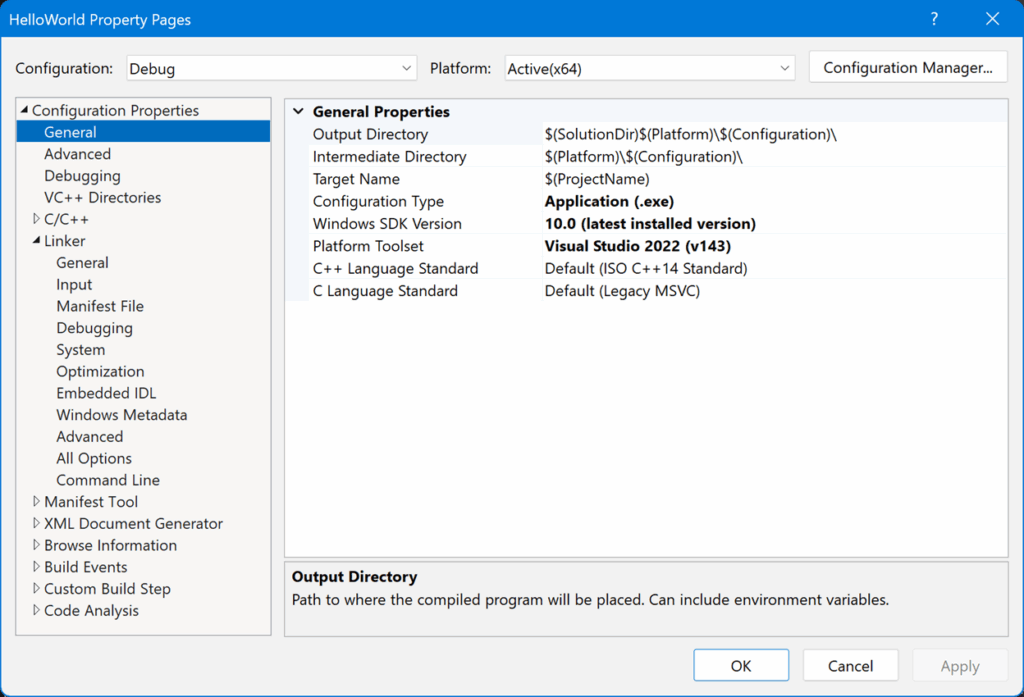
Task: Open Configuration Manager
Action: [x=907, y=68]
